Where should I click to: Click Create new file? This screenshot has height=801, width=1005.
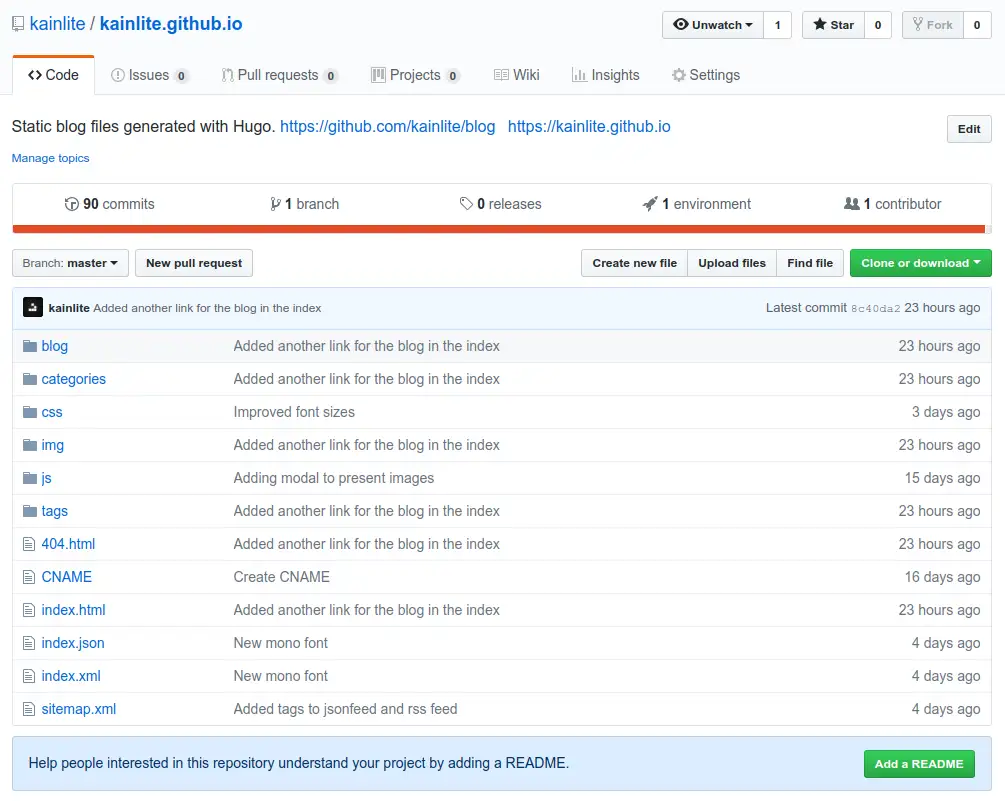click(635, 263)
